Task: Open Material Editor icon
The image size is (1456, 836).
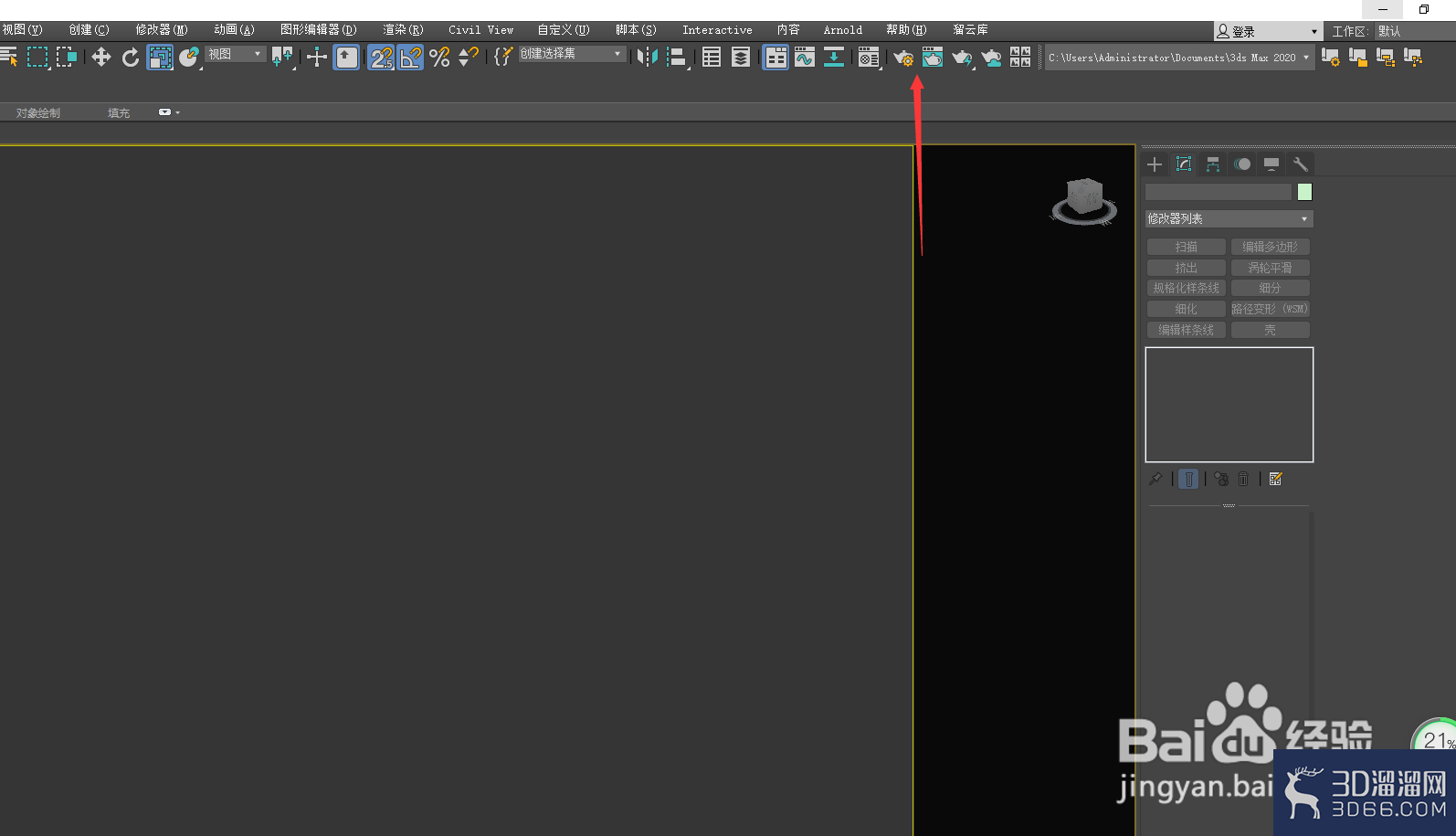Action: [869, 58]
